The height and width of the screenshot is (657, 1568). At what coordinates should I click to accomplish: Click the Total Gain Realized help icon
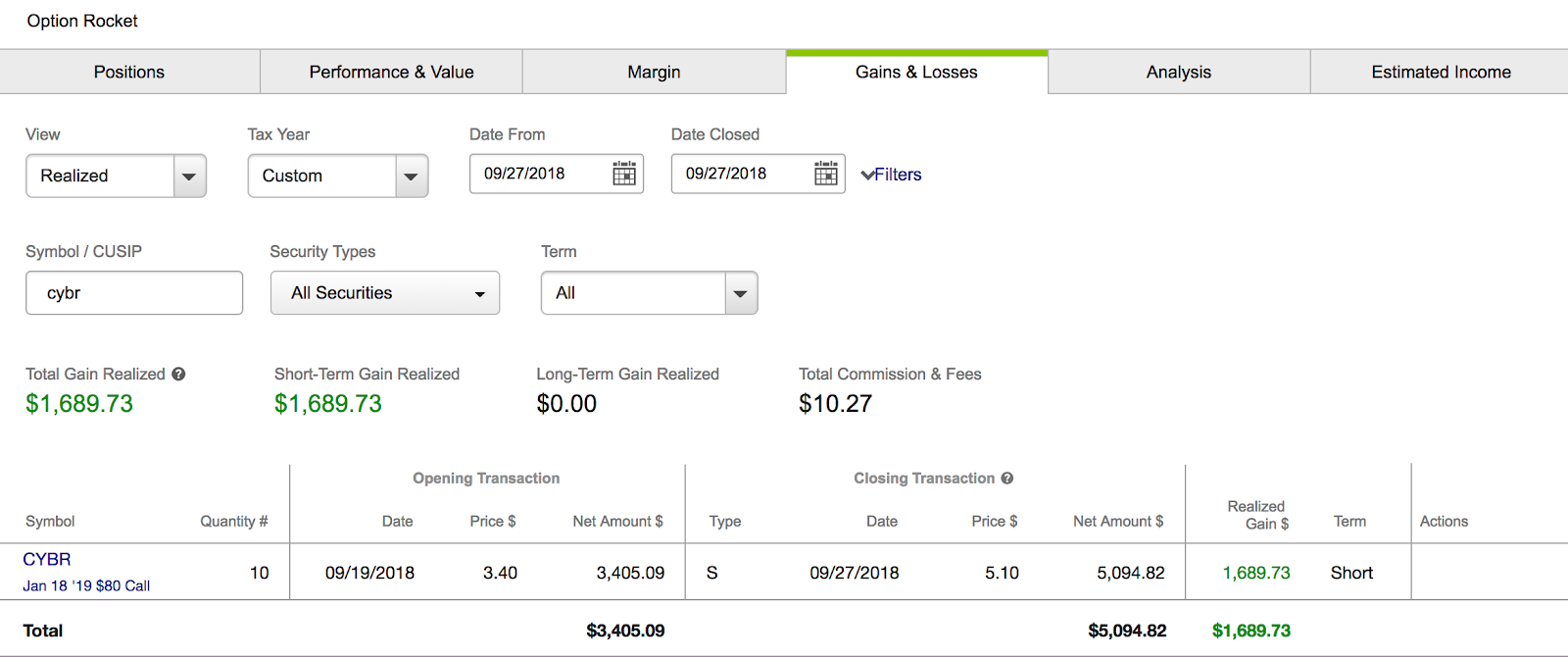point(178,374)
